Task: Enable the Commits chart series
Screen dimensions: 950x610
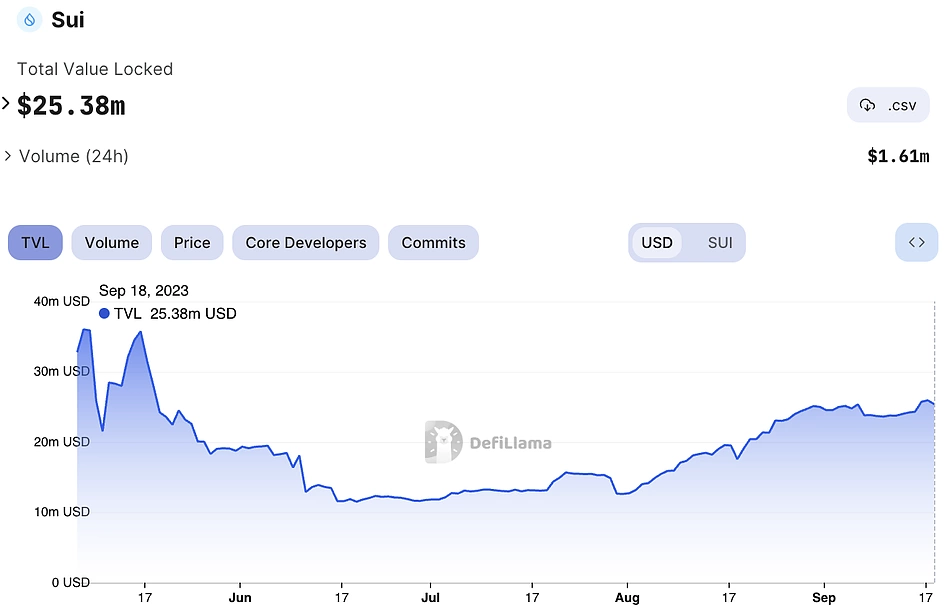Action: point(433,242)
